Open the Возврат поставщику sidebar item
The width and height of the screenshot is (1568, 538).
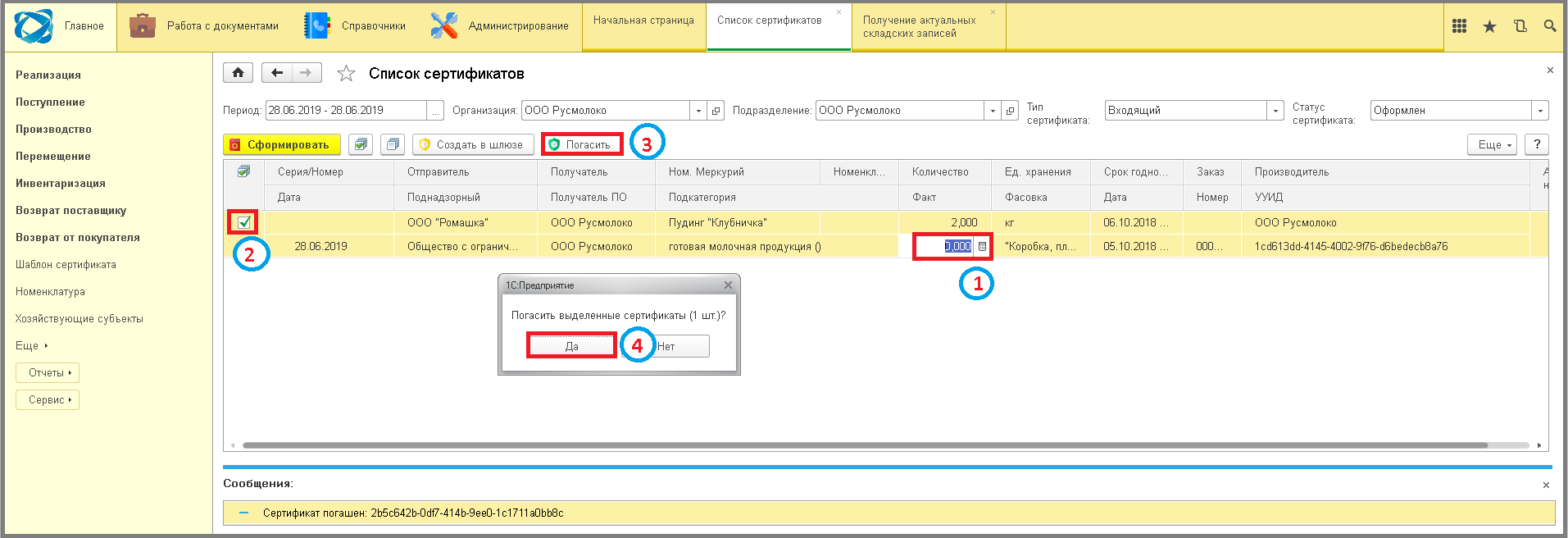coord(71,211)
